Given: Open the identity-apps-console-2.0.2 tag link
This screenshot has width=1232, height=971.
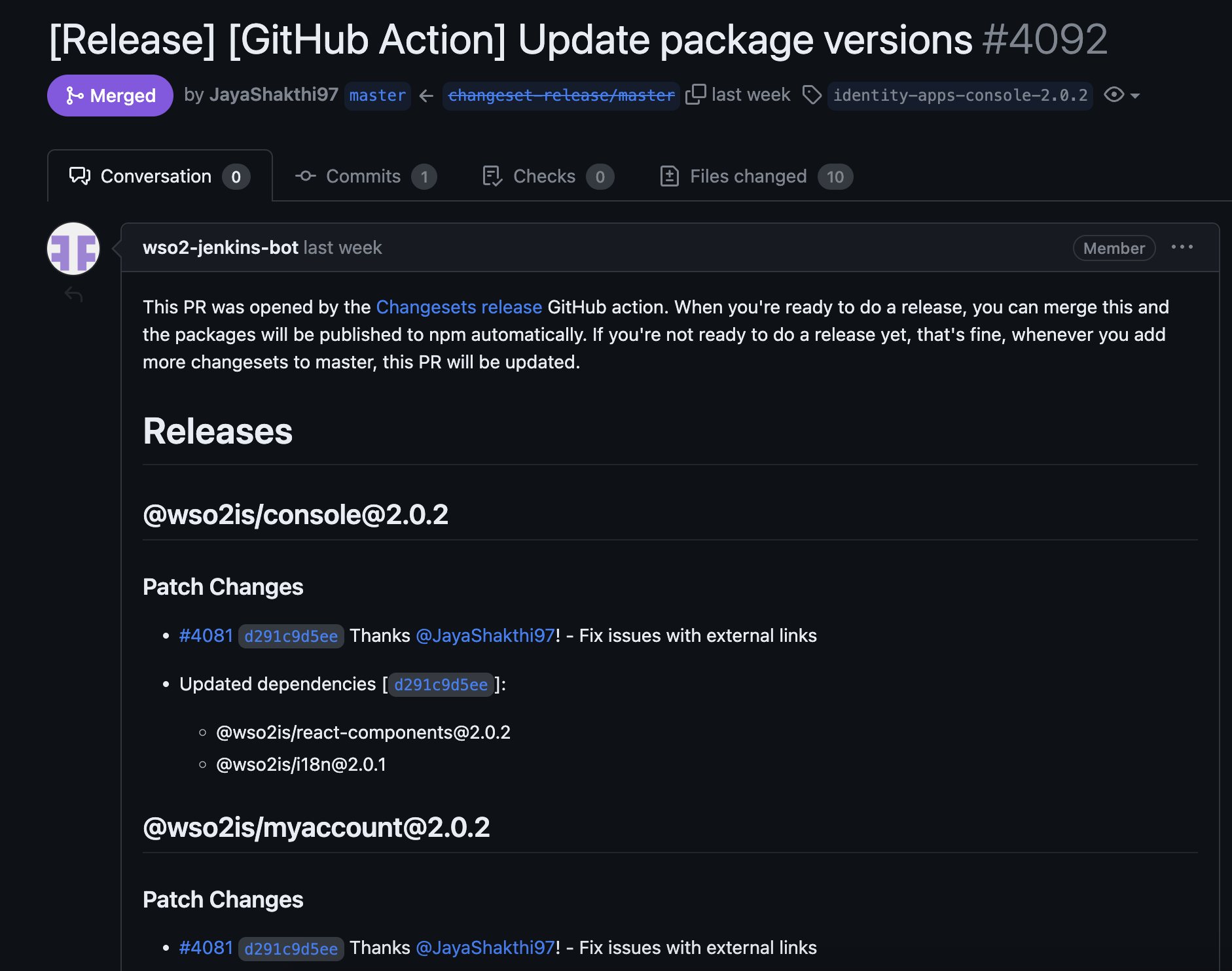Looking at the screenshot, I should [960, 96].
